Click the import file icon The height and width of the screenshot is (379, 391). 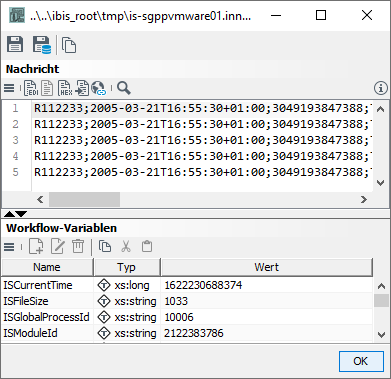click(x=82, y=88)
